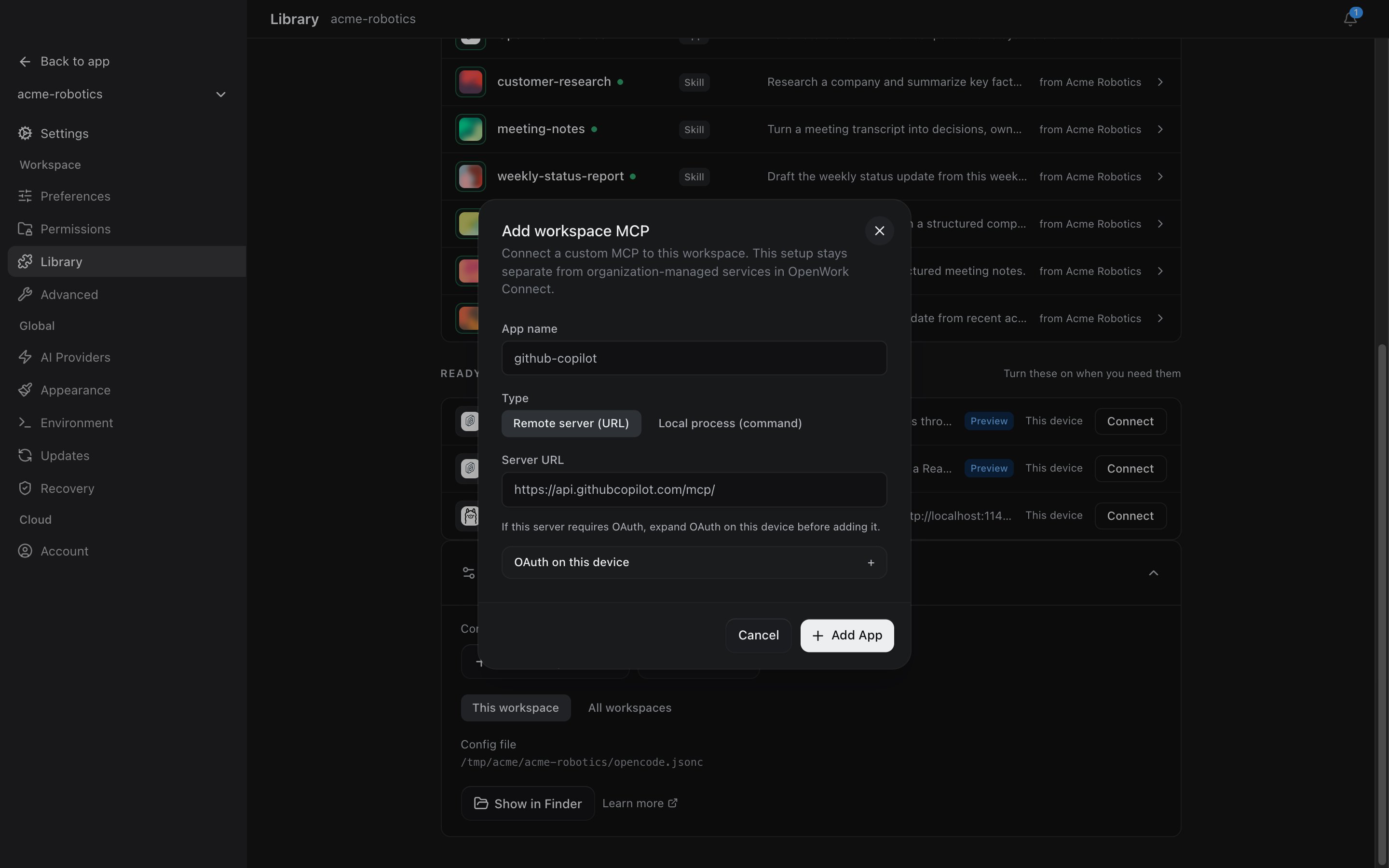Switch to All workspaces config scope

point(630,708)
